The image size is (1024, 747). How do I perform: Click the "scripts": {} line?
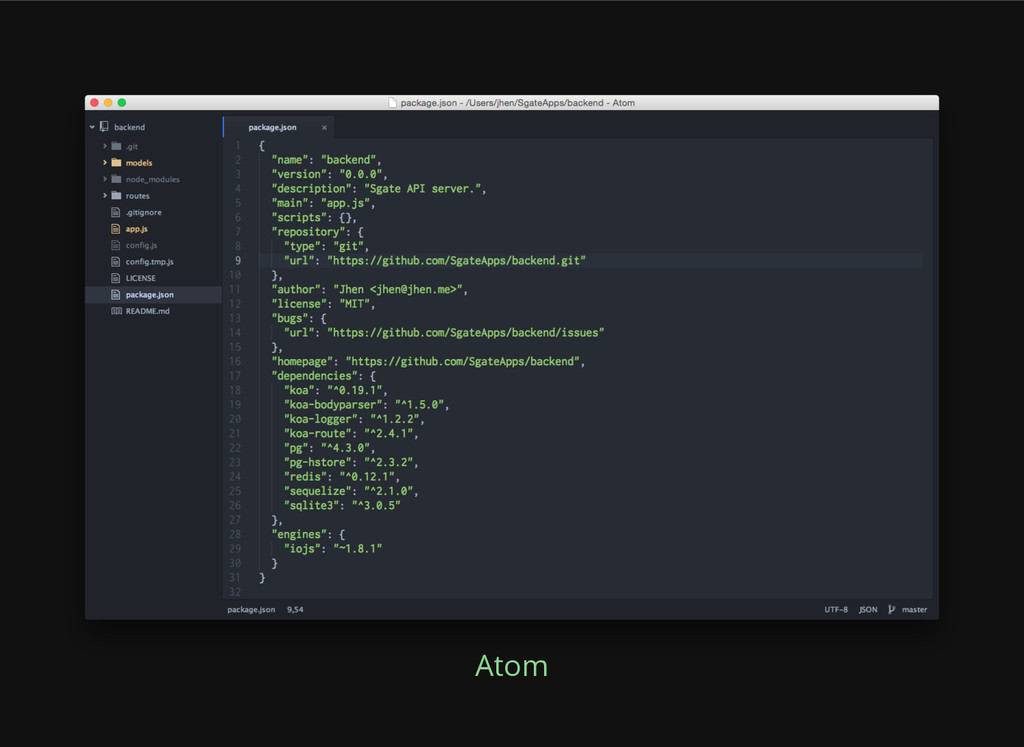tap(314, 217)
